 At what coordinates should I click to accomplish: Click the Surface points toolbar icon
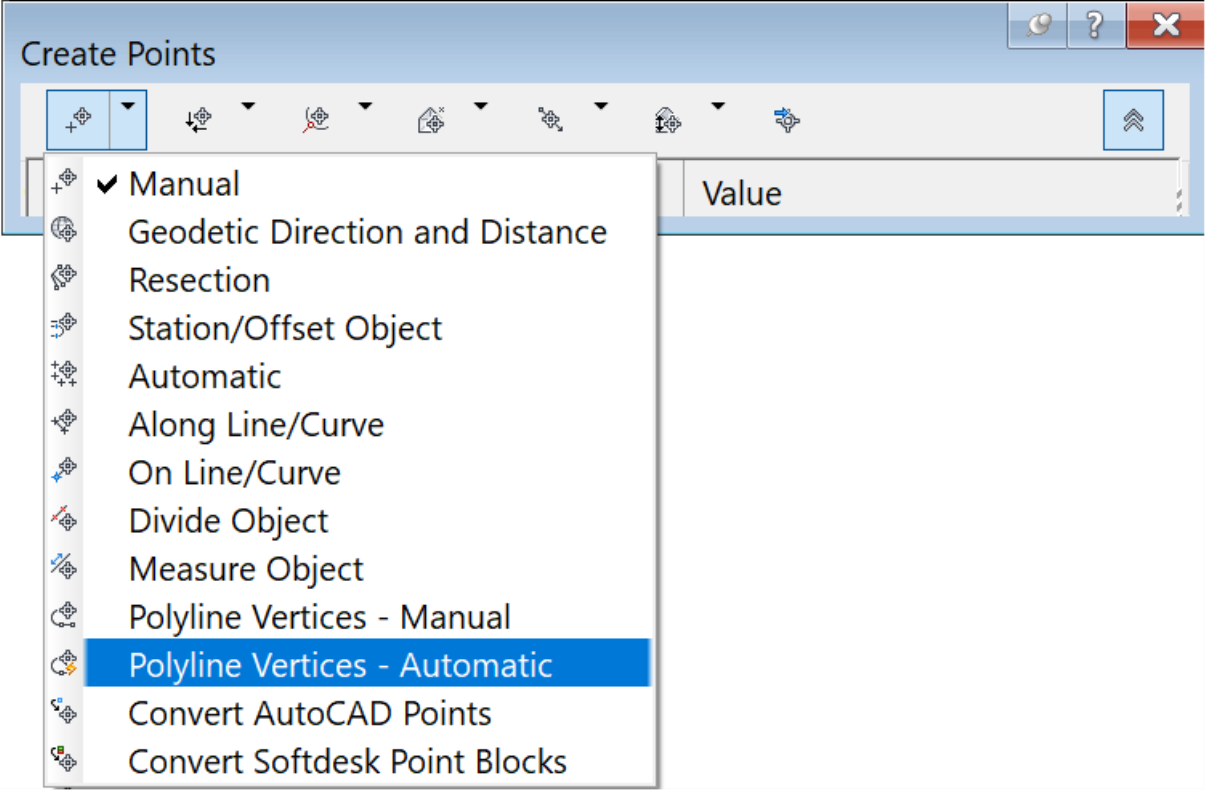pos(431,121)
